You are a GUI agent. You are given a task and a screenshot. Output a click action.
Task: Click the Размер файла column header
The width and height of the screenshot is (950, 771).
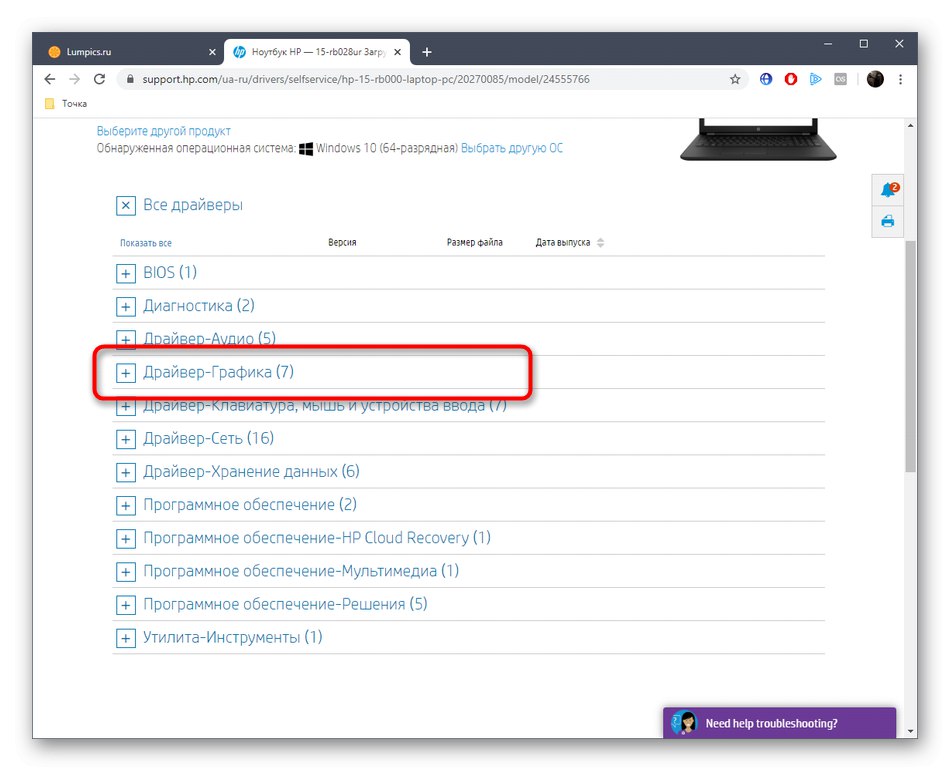(474, 242)
